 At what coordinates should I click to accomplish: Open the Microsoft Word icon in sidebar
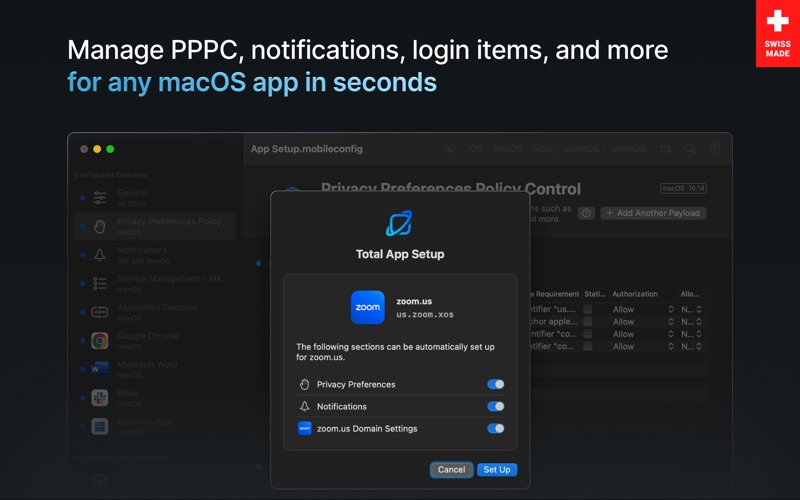99,369
